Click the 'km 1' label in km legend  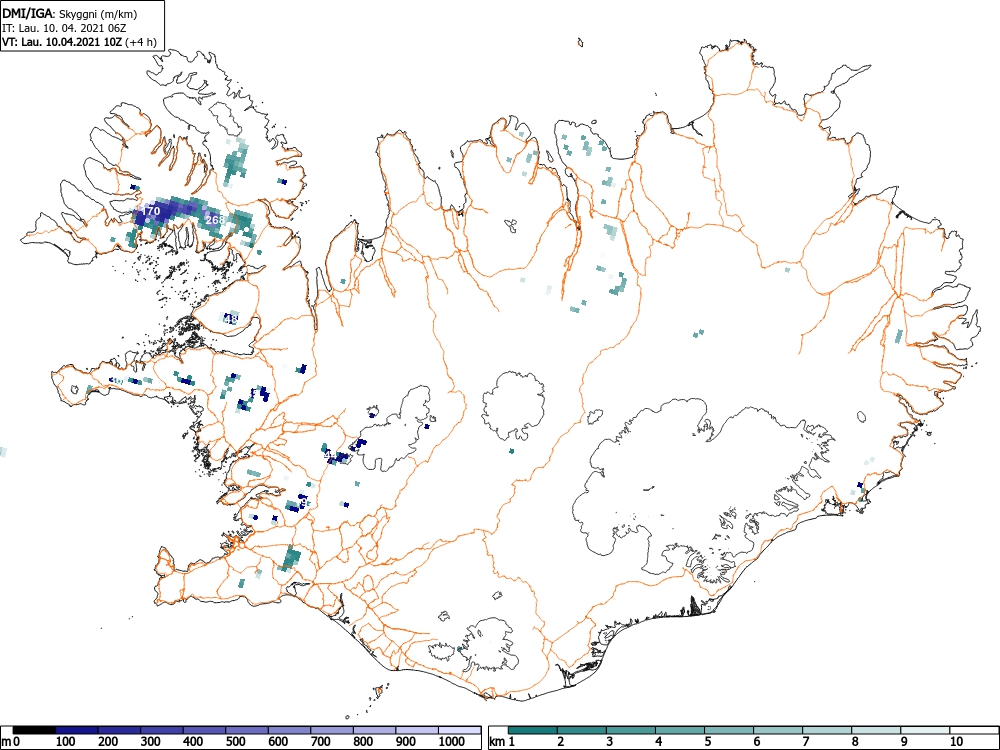pos(503,742)
